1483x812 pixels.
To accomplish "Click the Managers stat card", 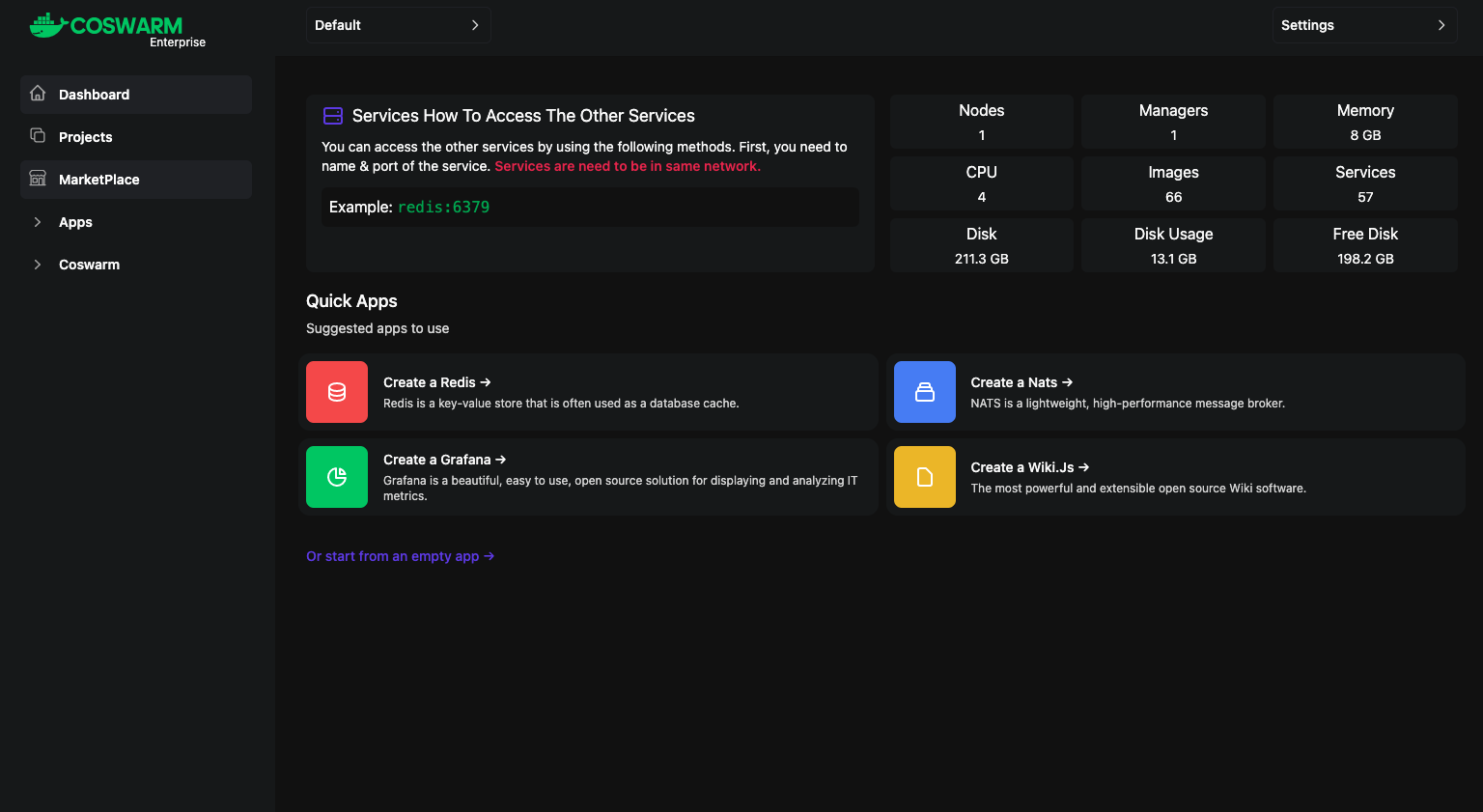I will (x=1173, y=122).
